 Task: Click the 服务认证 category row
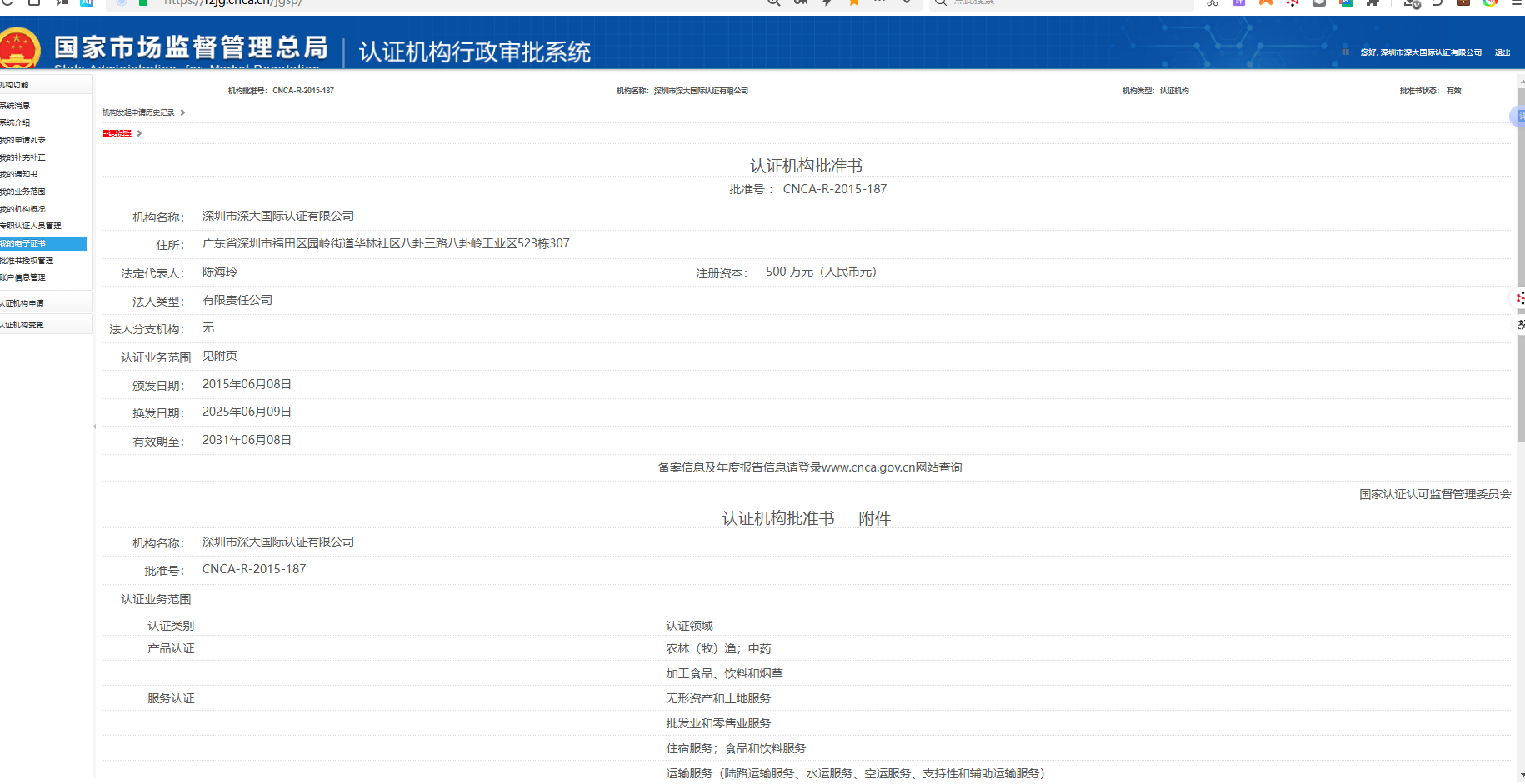click(171, 698)
